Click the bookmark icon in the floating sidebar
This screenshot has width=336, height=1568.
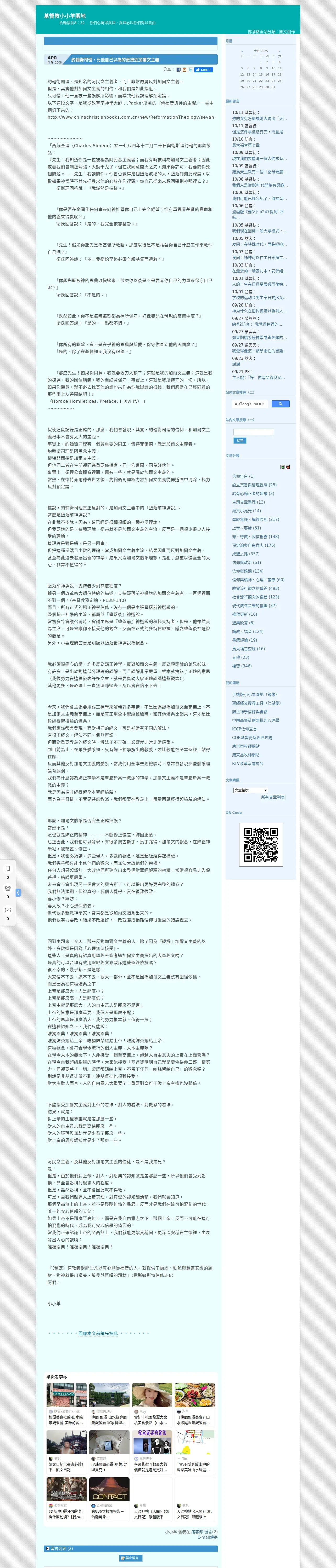click(x=8, y=869)
